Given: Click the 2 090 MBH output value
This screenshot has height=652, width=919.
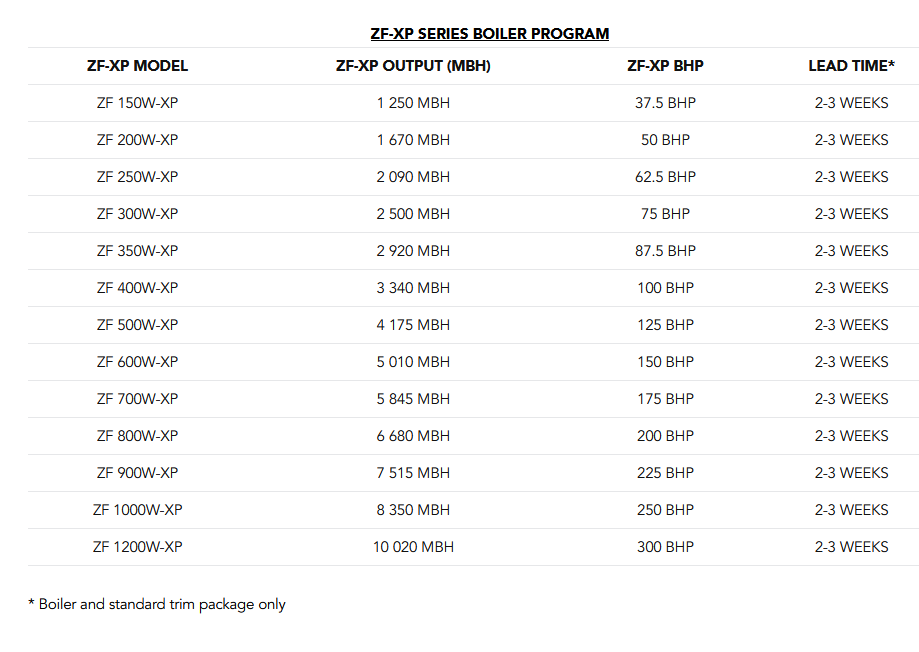Looking at the screenshot, I should click(413, 177).
